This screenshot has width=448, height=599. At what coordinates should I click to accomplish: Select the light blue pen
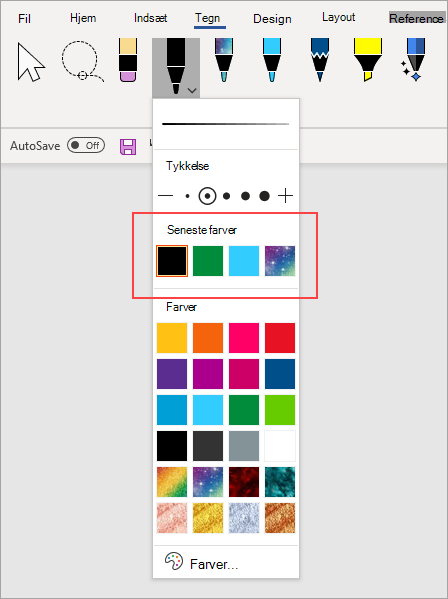coord(272,60)
